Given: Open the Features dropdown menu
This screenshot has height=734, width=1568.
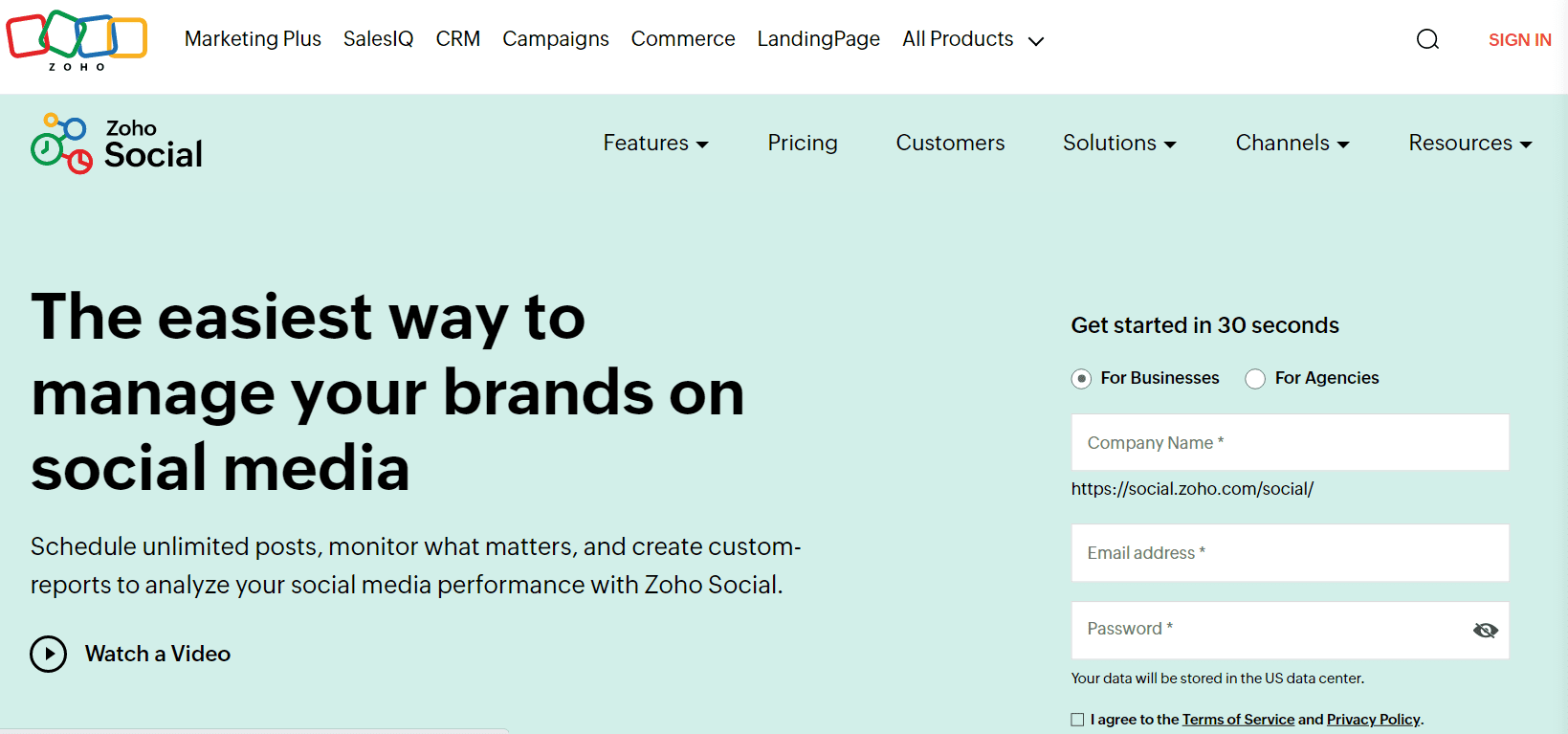Looking at the screenshot, I should [655, 144].
